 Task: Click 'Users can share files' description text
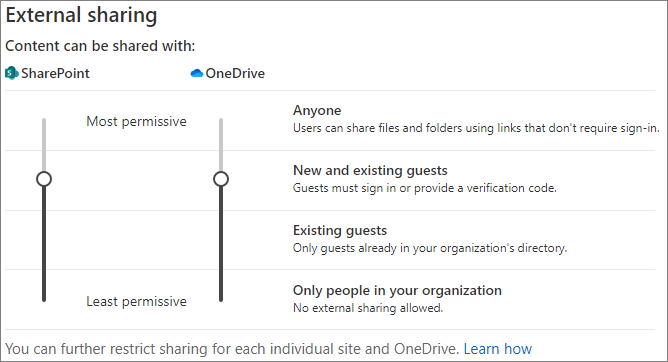(x=476, y=128)
